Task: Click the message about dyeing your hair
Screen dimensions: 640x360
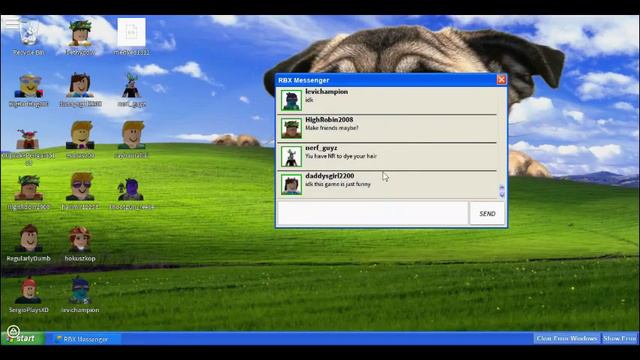Action: click(x=341, y=156)
